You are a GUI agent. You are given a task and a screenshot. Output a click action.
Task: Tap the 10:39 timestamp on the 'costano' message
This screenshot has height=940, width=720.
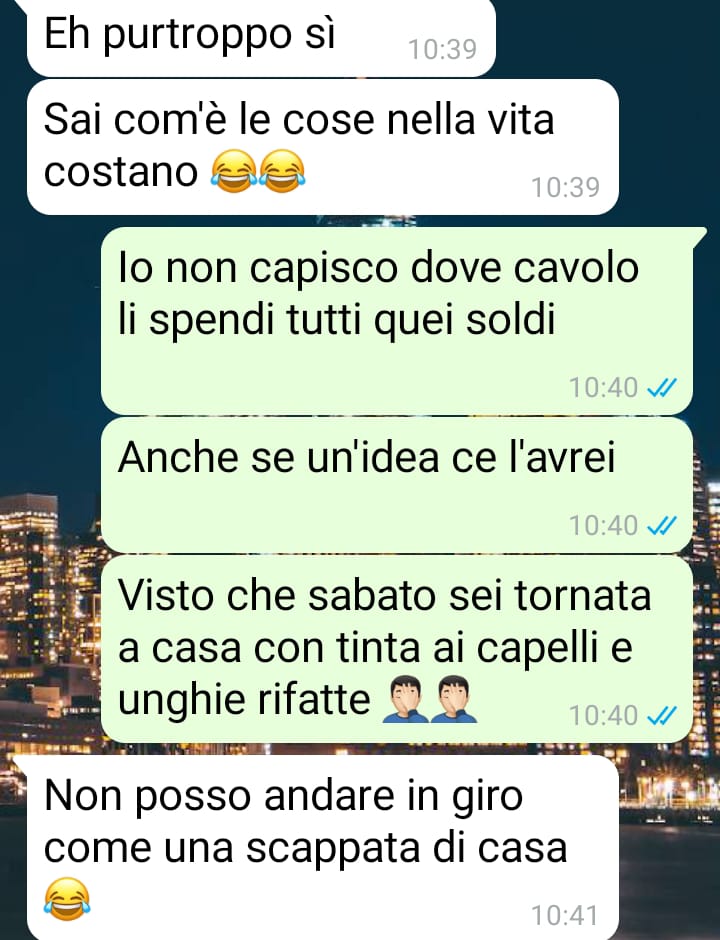click(565, 187)
